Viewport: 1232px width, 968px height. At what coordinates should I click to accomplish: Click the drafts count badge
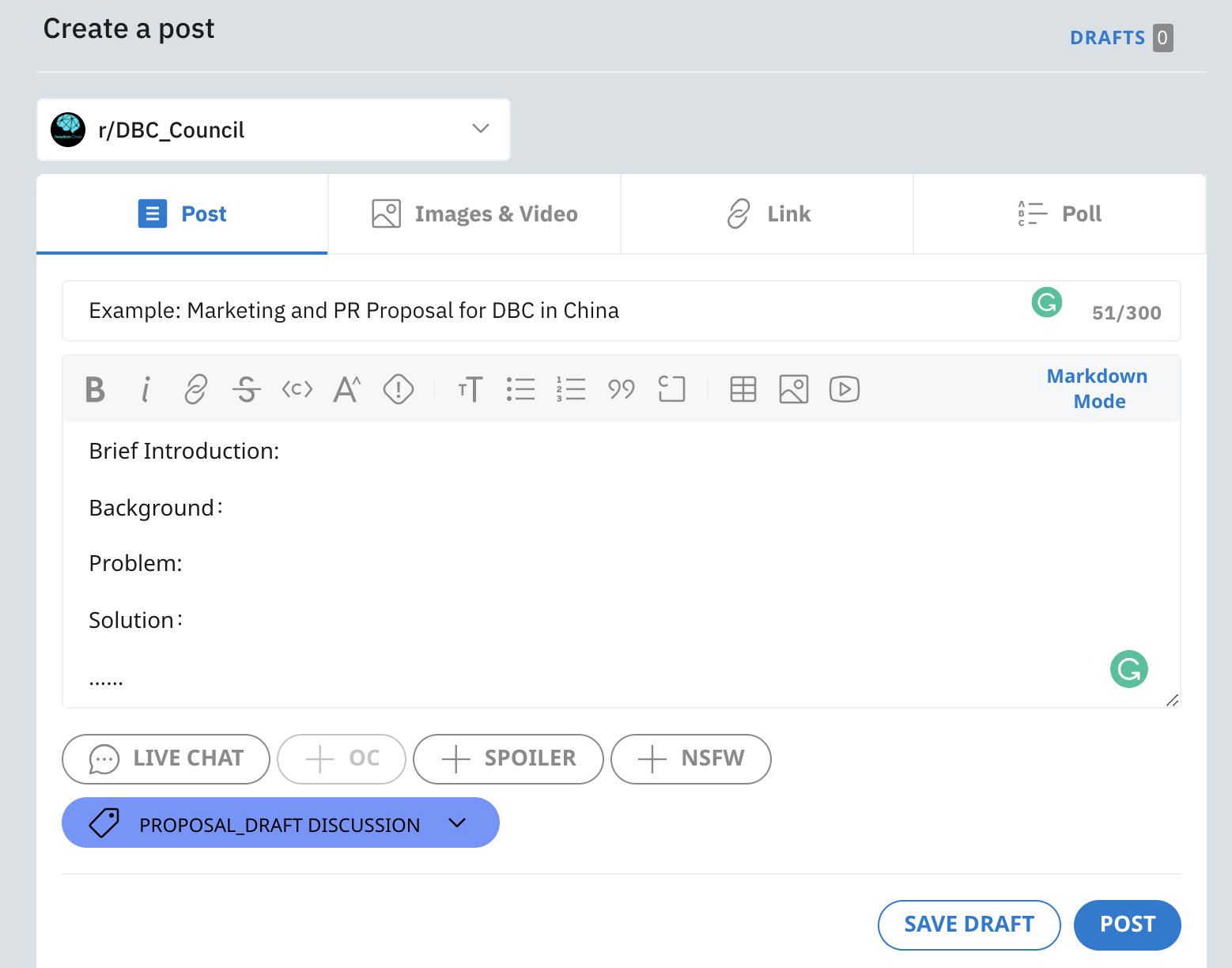1162,37
